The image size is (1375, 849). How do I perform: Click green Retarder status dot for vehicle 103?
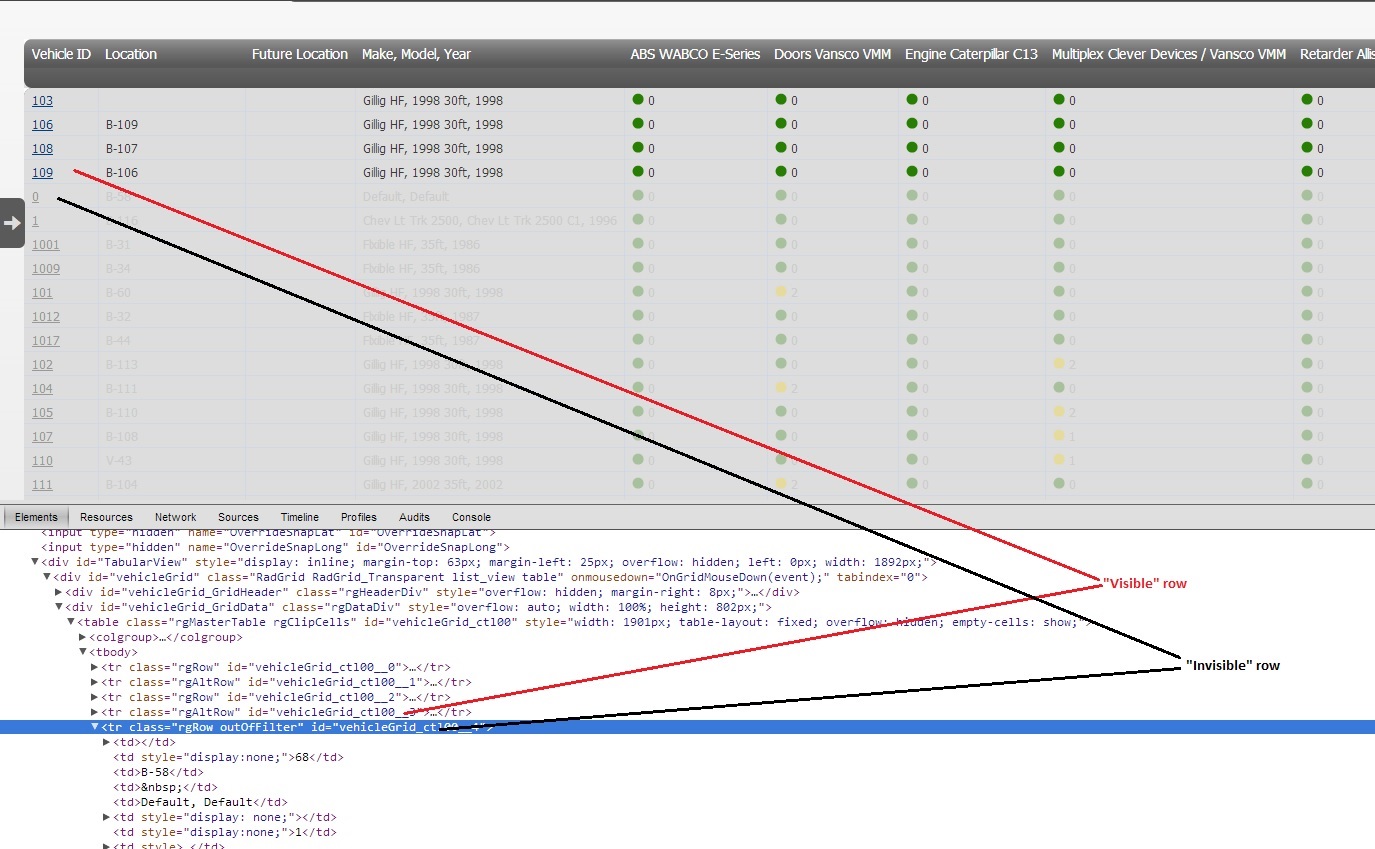point(1306,99)
